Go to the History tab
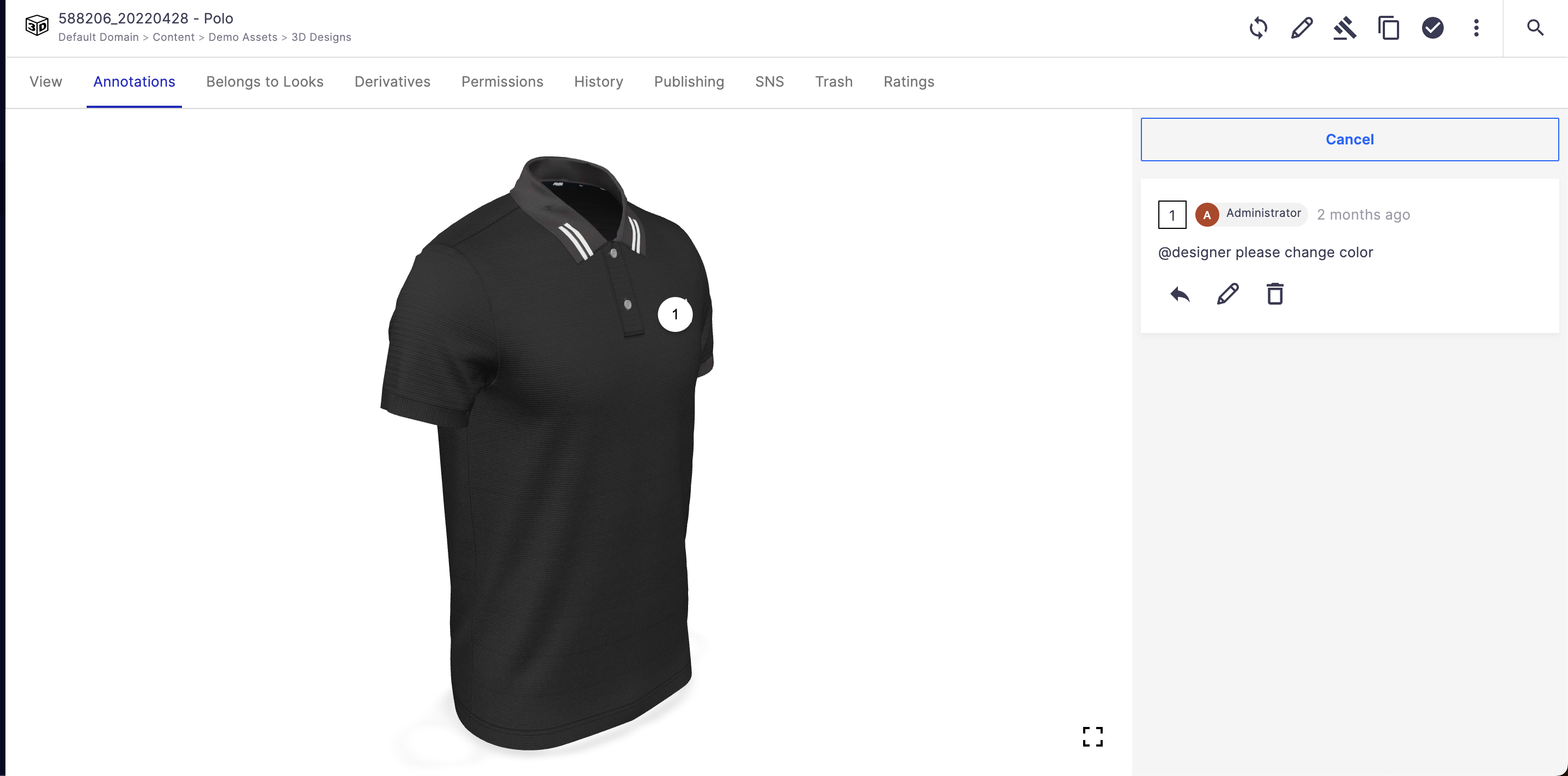 tap(598, 82)
